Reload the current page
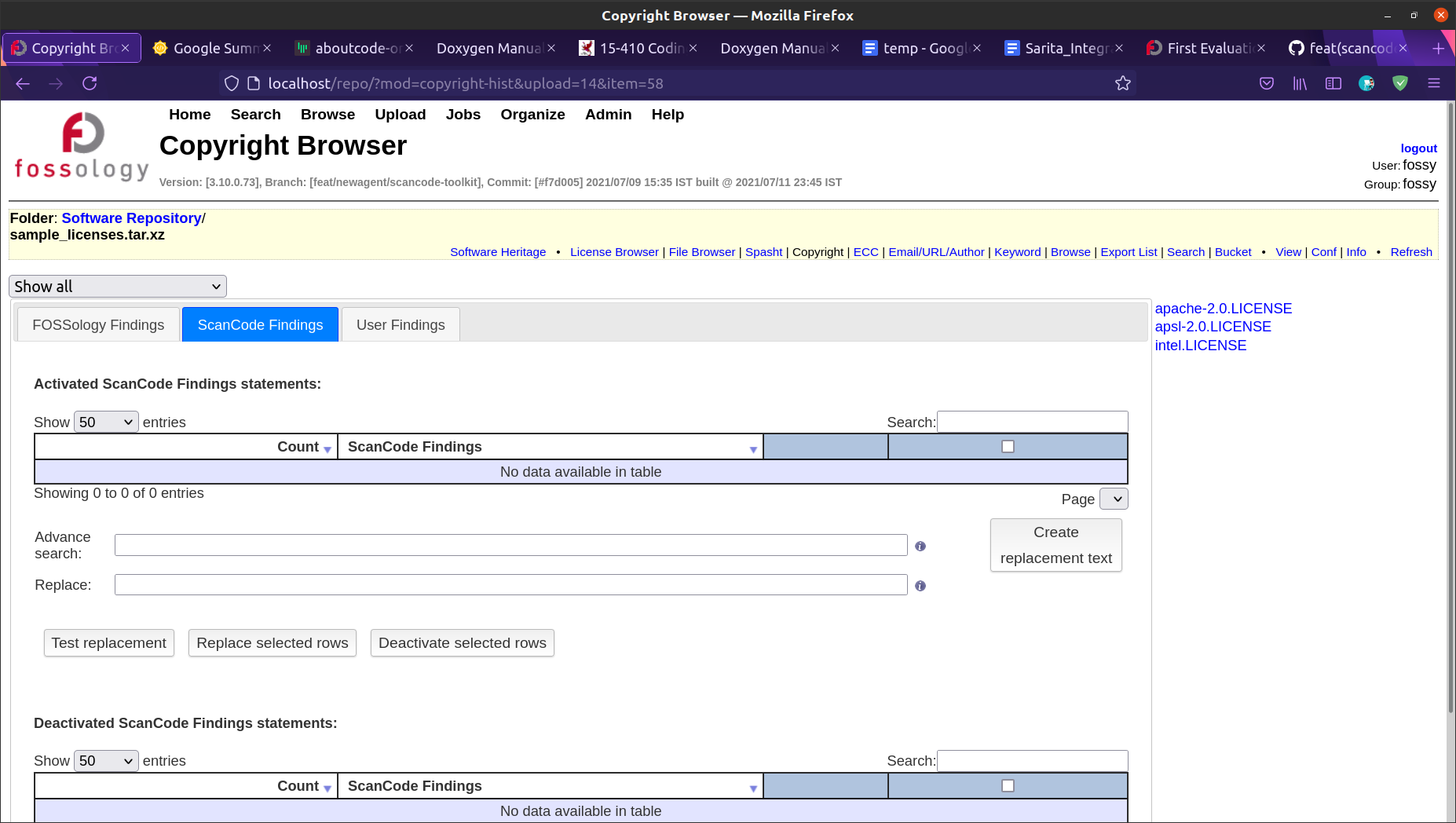The width and height of the screenshot is (1456, 823). pyautogui.click(x=90, y=83)
